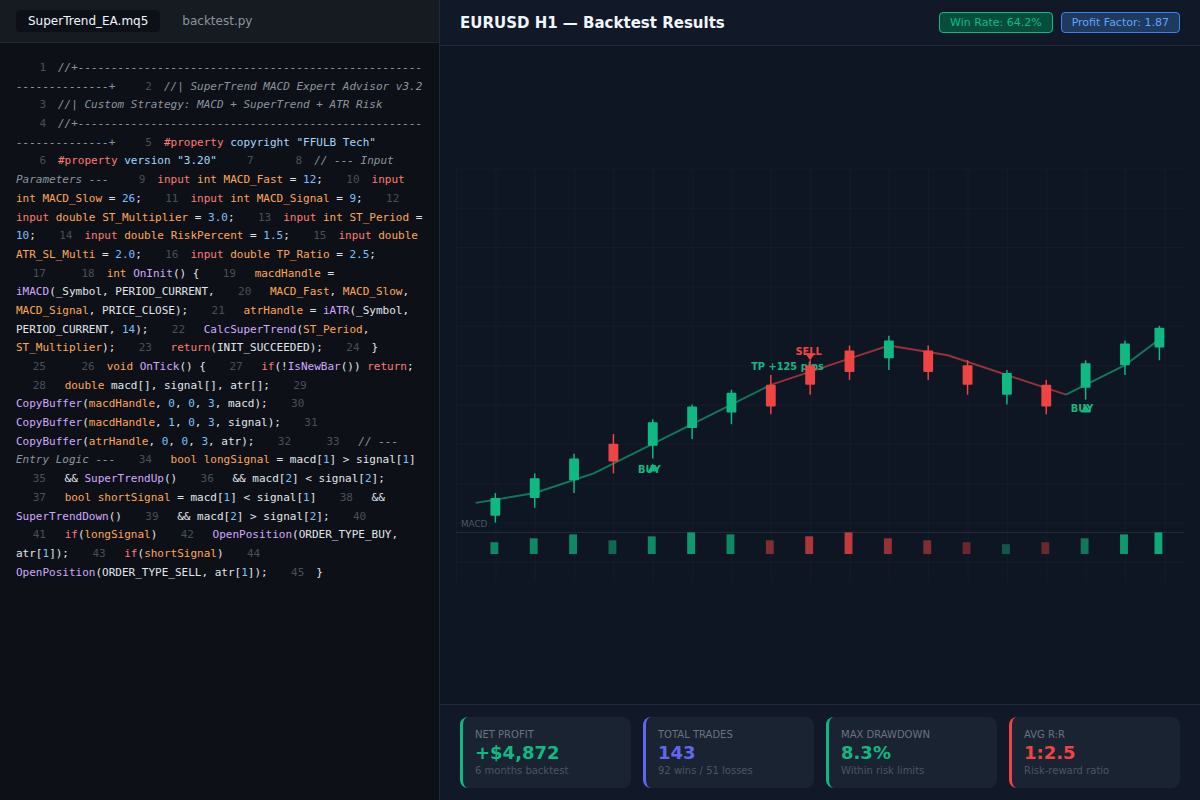Viewport: 1200px width, 800px height.
Task: Click the "Risk-reward ratio" caption
Action: click(x=1066, y=770)
